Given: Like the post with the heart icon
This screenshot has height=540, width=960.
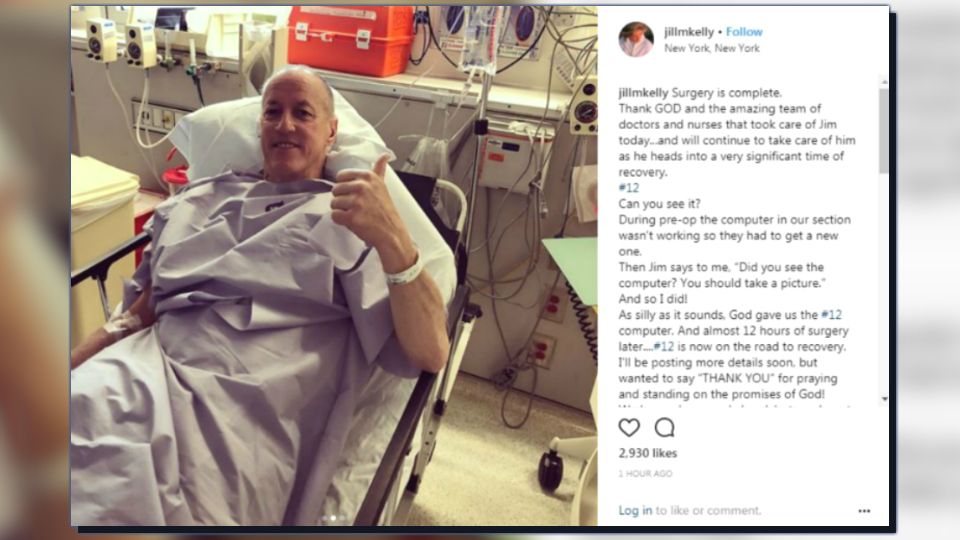Looking at the screenshot, I should 629,427.
